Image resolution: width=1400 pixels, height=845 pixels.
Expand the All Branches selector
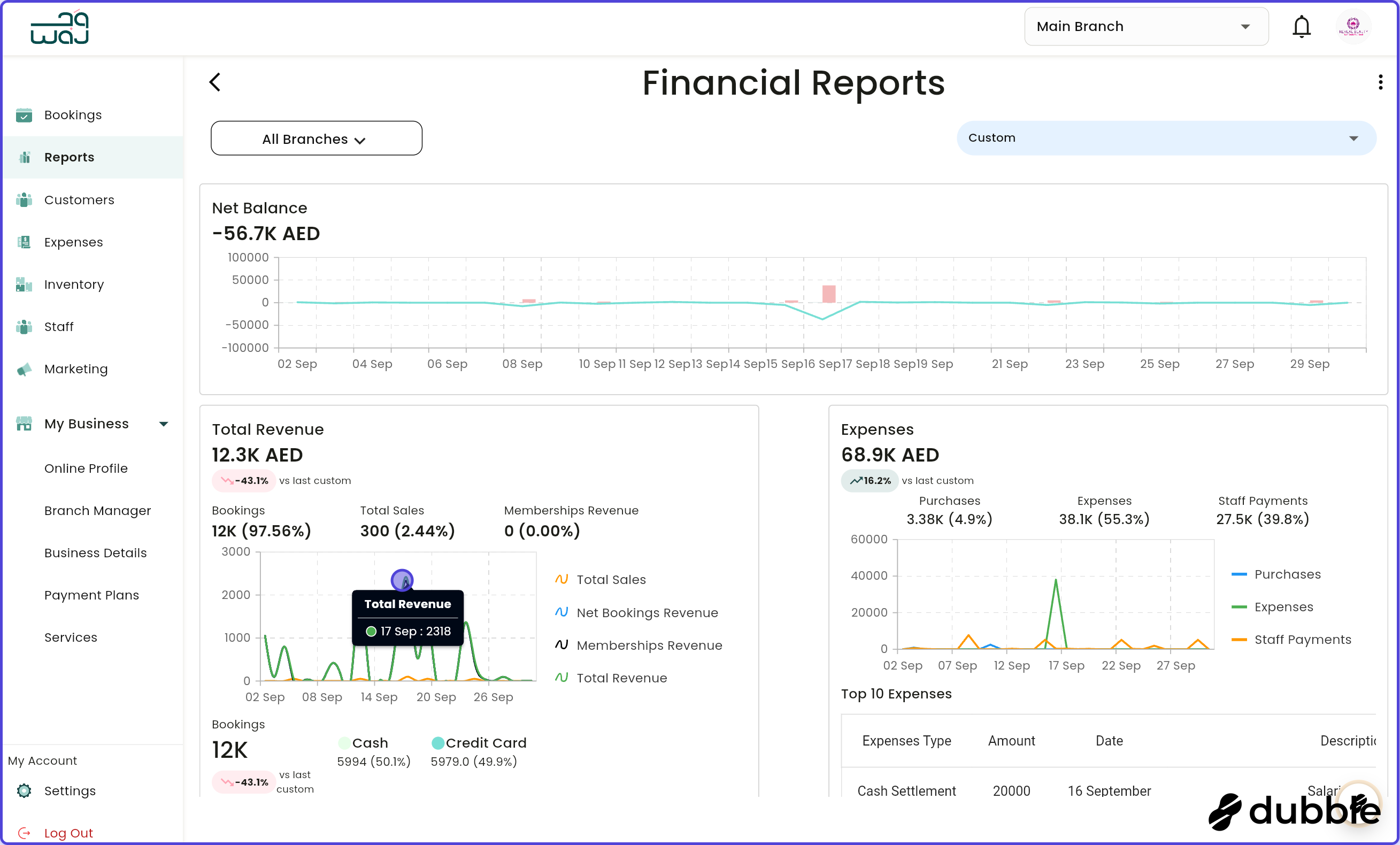click(316, 138)
